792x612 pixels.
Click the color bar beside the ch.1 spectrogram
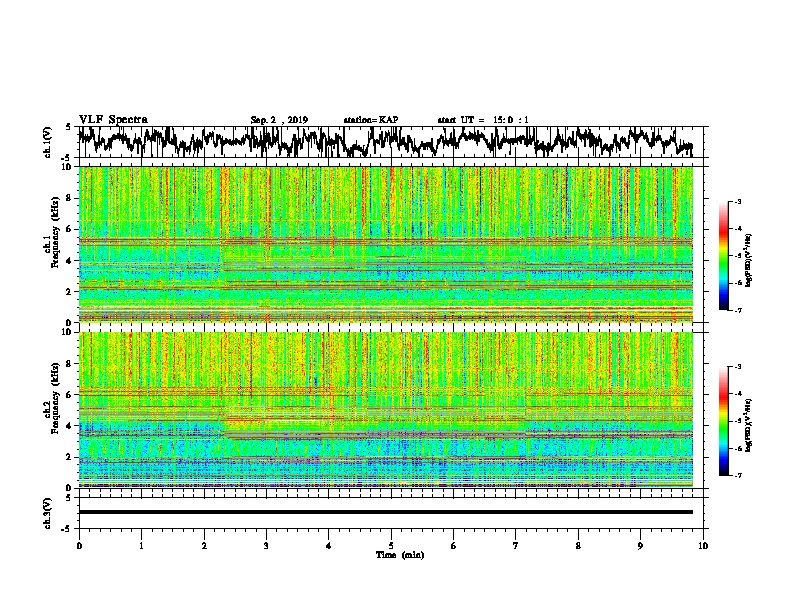[x=724, y=256]
